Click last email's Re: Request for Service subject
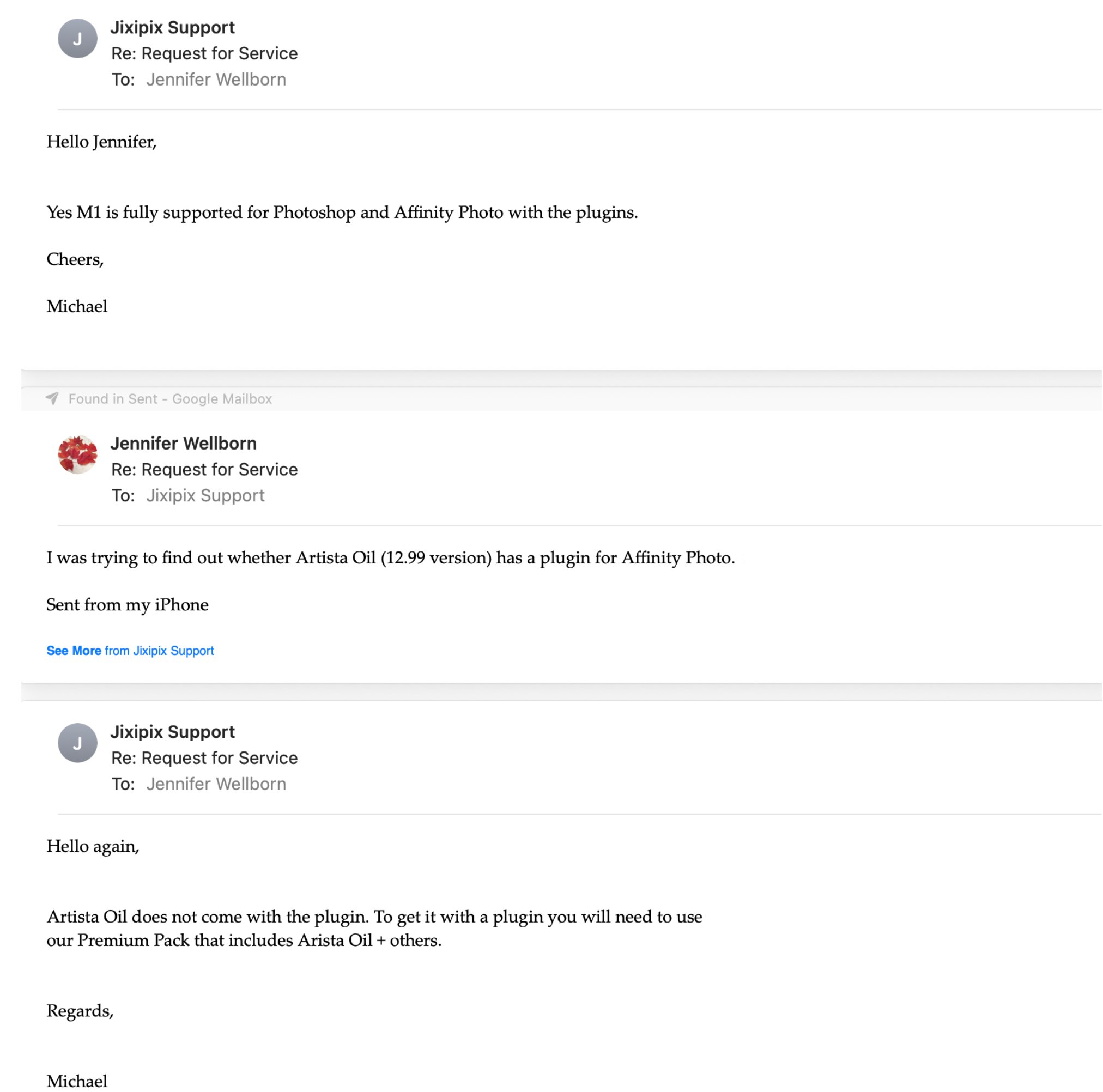The image size is (1103, 1092). point(204,758)
